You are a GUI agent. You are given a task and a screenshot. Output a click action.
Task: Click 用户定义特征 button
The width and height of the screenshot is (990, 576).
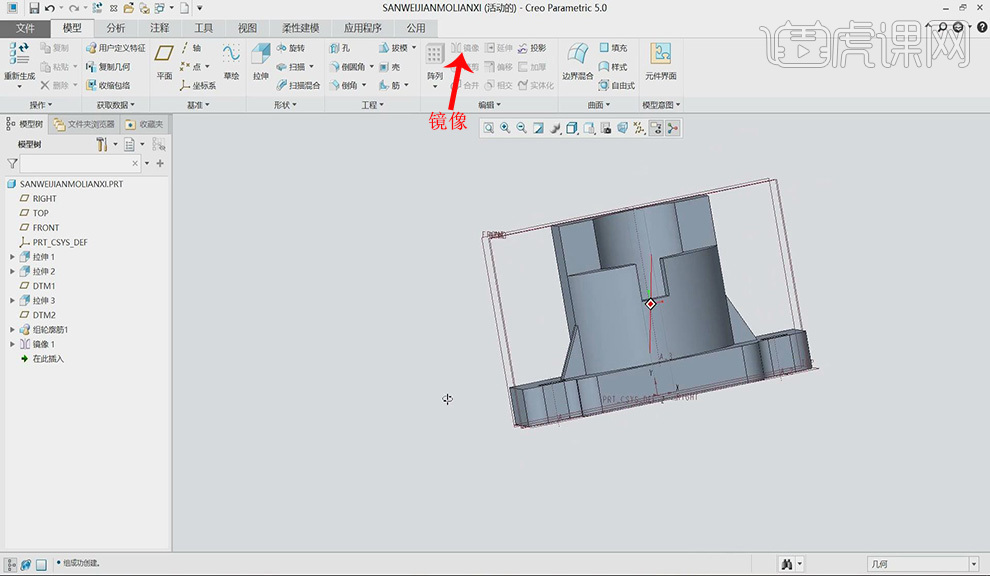click(x=115, y=48)
